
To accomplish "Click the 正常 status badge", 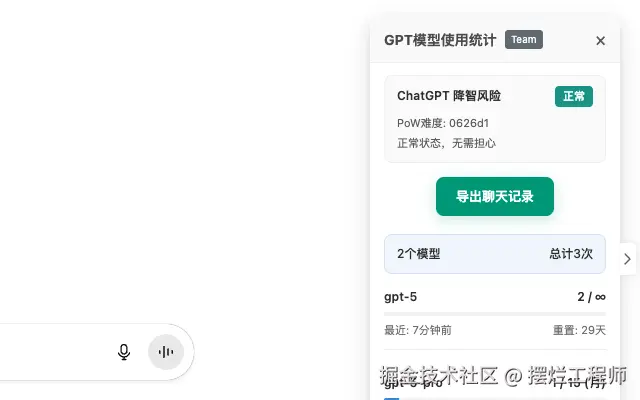I will pyautogui.click(x=573, y=96).
